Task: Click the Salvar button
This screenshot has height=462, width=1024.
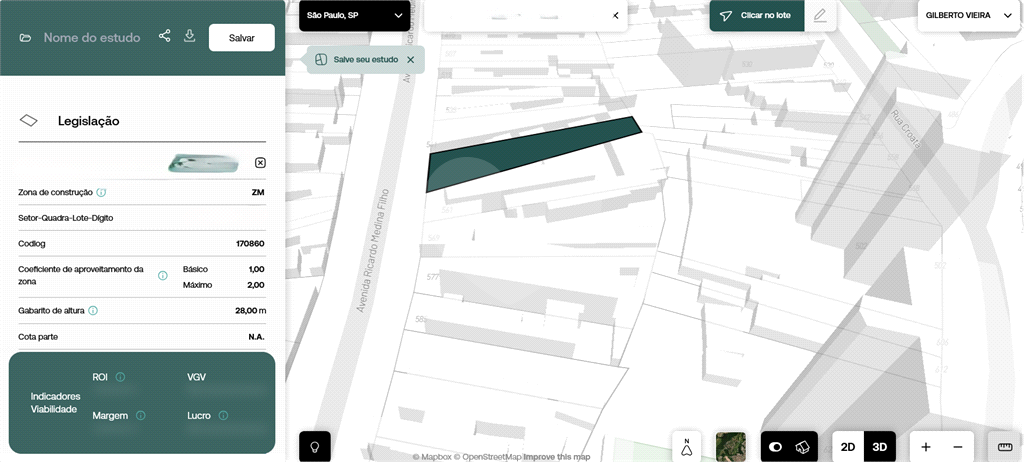Action: [241, 37]
